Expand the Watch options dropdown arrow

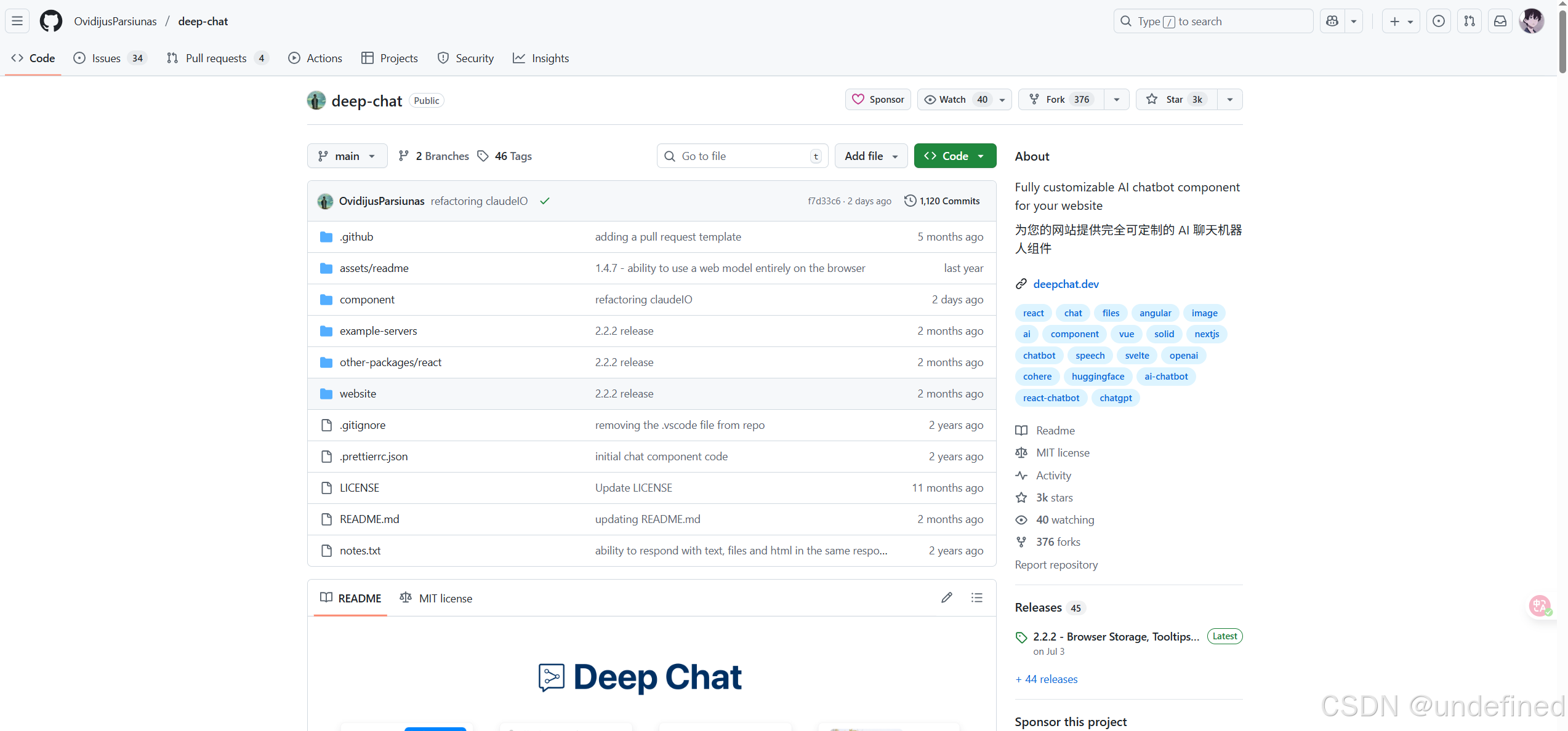[x=1002, y=100]
